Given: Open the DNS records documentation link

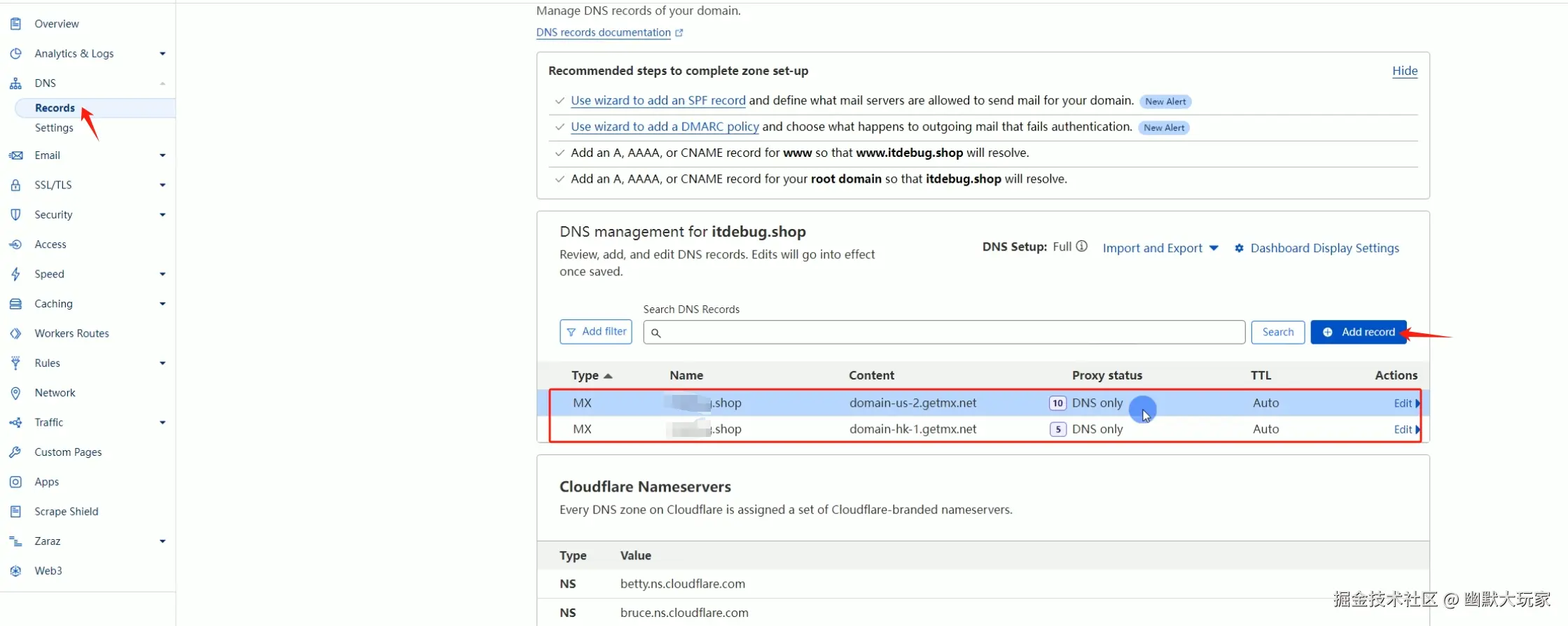Looking at the screenshot, I should coord(604,33).
